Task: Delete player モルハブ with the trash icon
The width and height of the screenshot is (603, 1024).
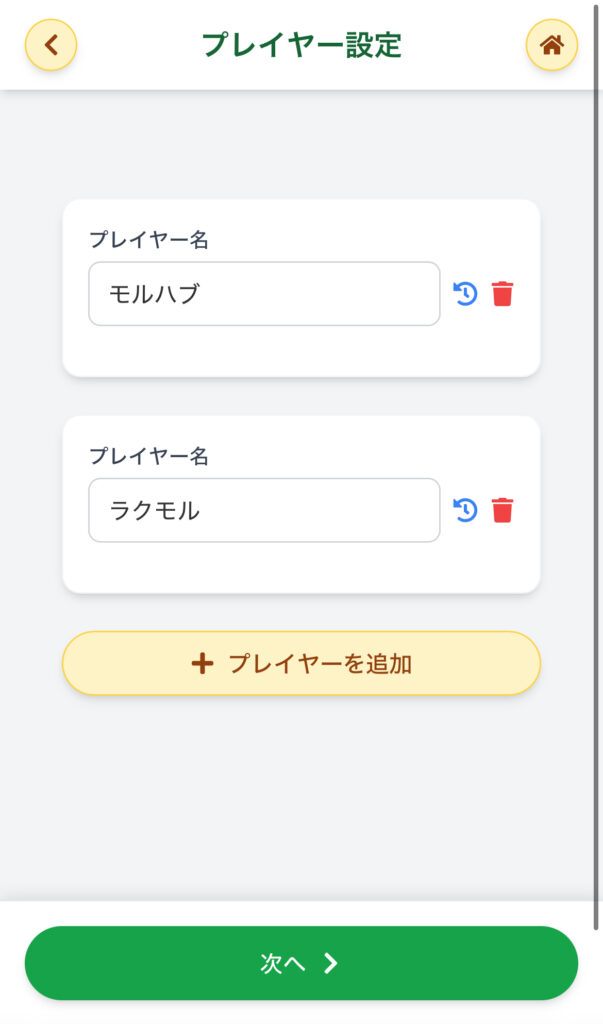Action: point(502,294)
